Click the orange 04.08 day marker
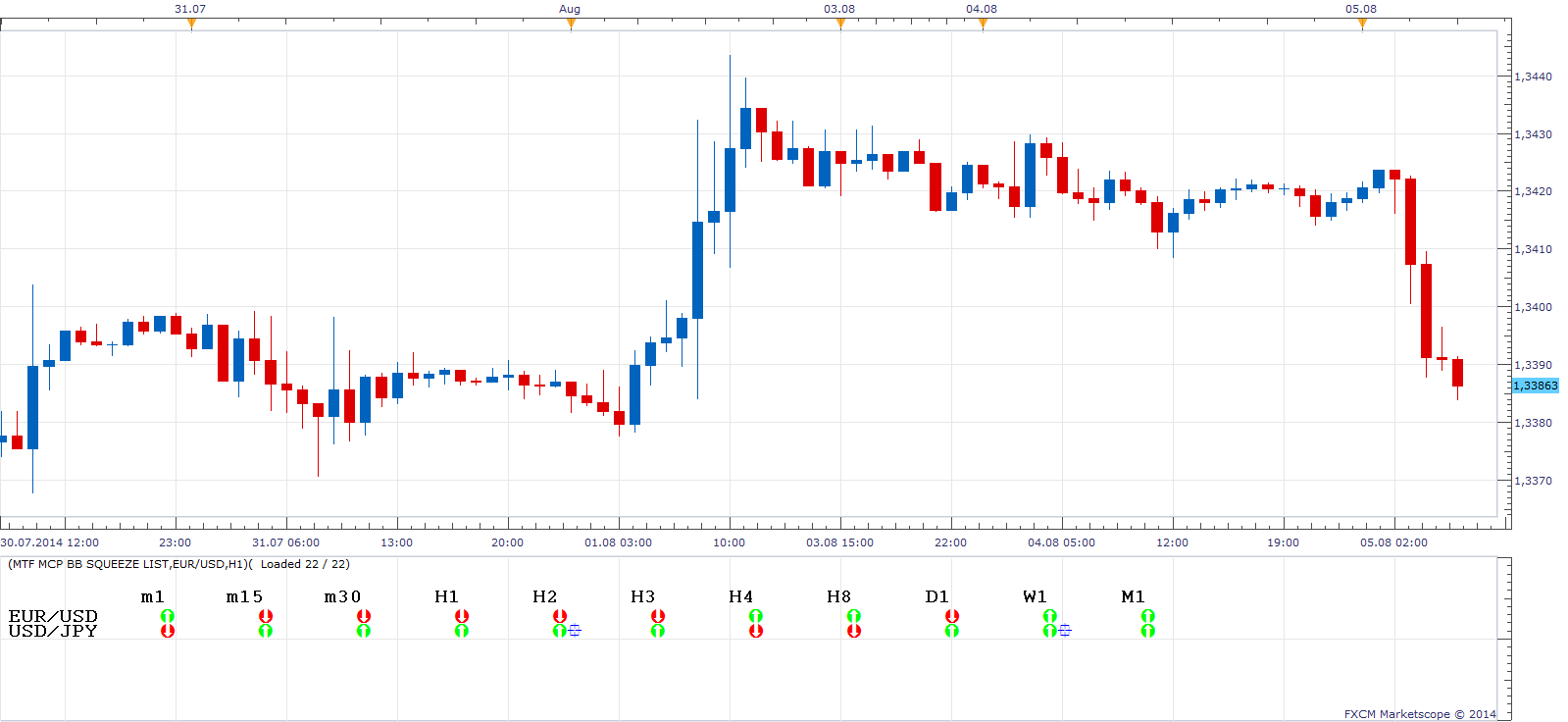Screen dimensions: 1568x722 pyautogui.click(x=983, y=24)
